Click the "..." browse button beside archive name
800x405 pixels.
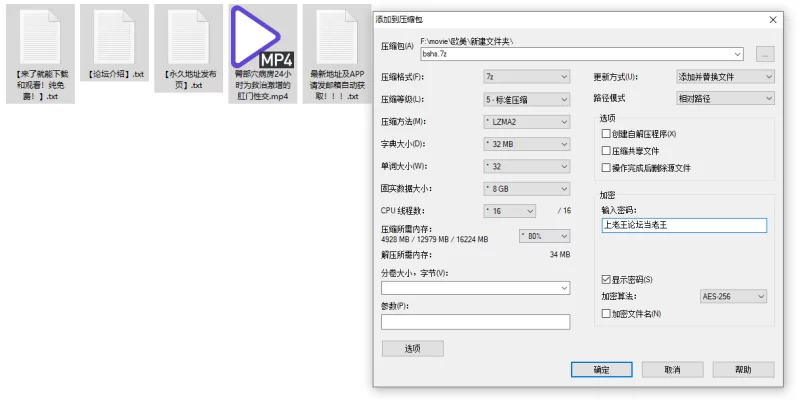pos(764,54)
